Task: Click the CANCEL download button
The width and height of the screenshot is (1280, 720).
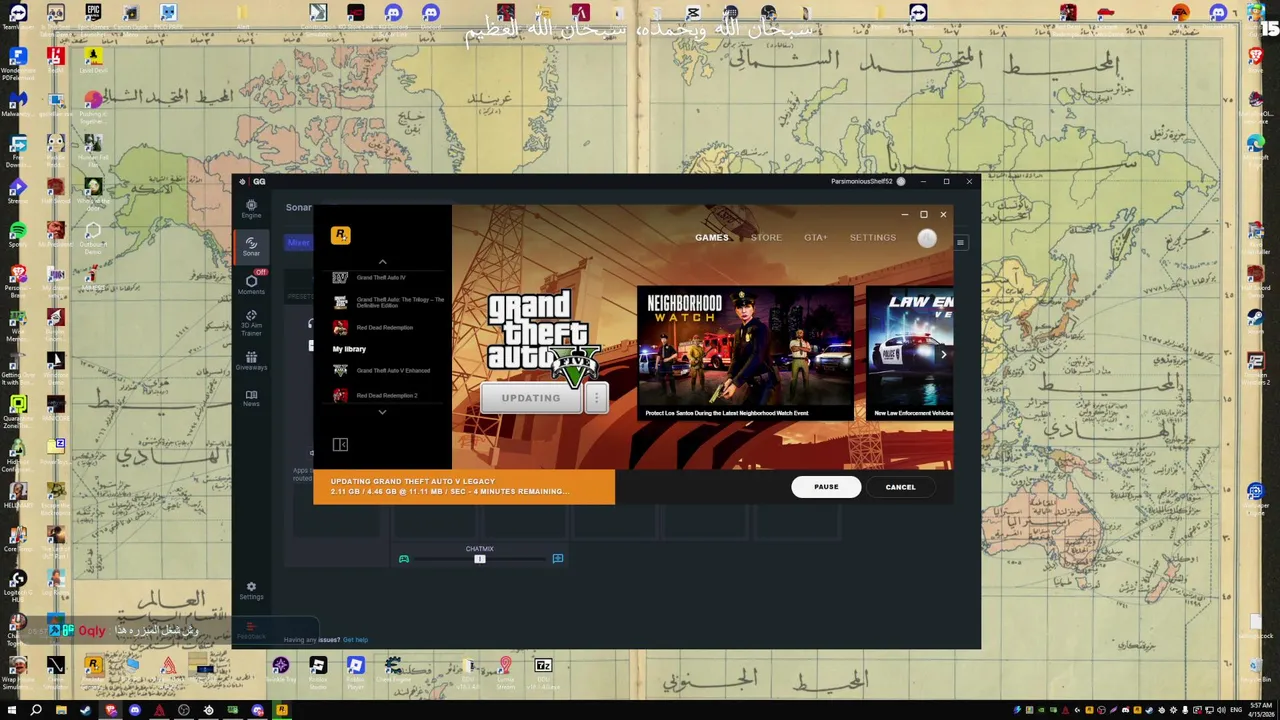Action: click(900, 487)
